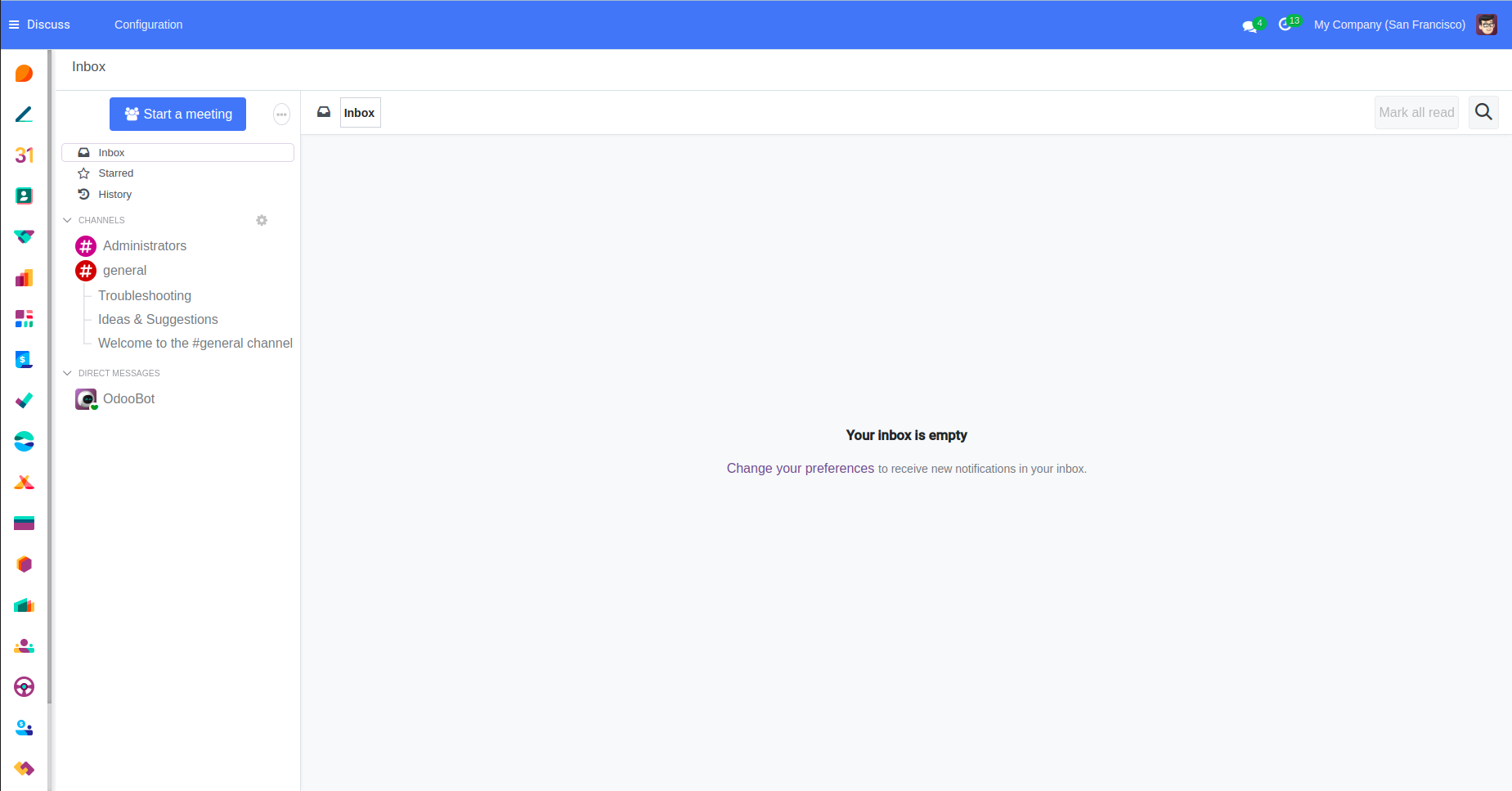Click the messages icon with badge 4
This screenshot has width=1512, height=791.
[1250, 25]
